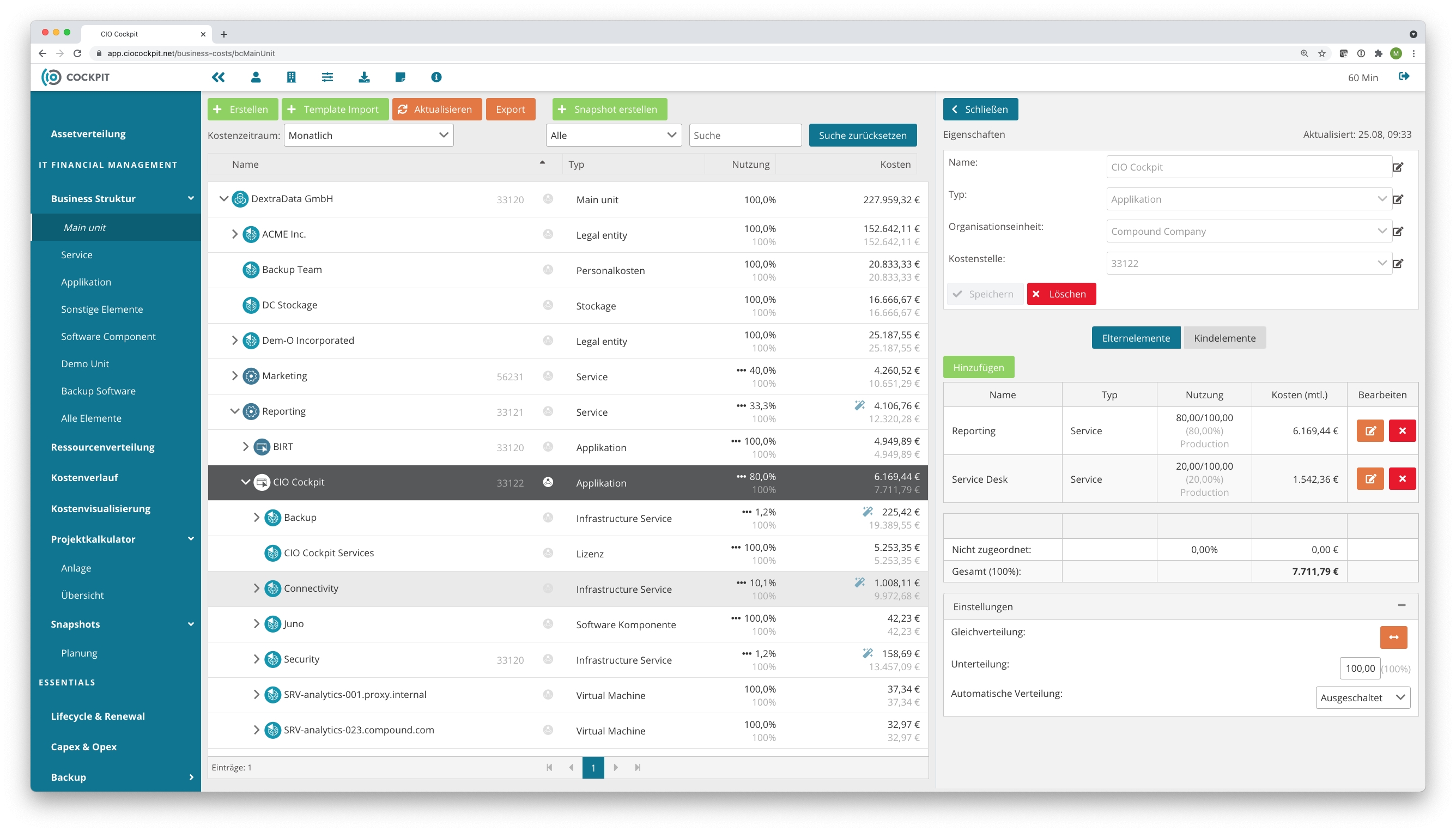
Task: Open the user profile icon in toolbar
Action: (x=256, y=77)
